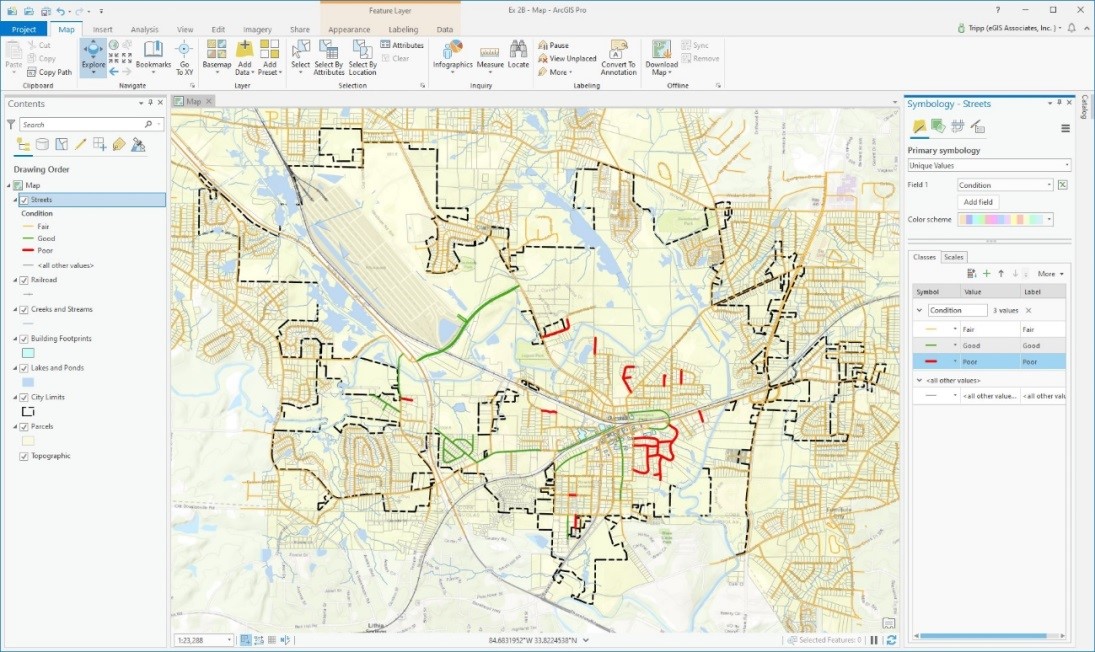Open the More menu in Classes
Screen dimensions: 1095x652
[x=1048, y=273]
